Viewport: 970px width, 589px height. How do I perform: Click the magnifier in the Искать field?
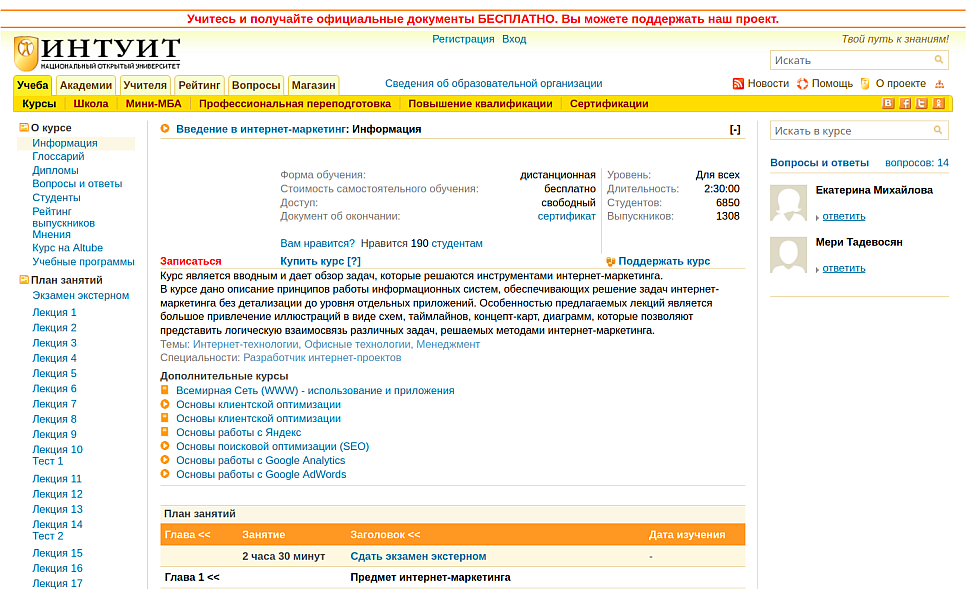(x=938, y=60)
